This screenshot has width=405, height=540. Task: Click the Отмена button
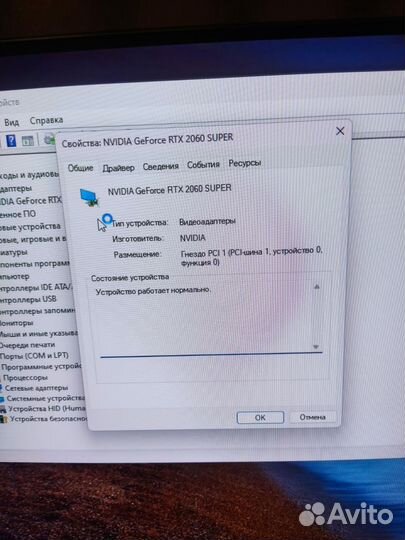coord(312,417)
